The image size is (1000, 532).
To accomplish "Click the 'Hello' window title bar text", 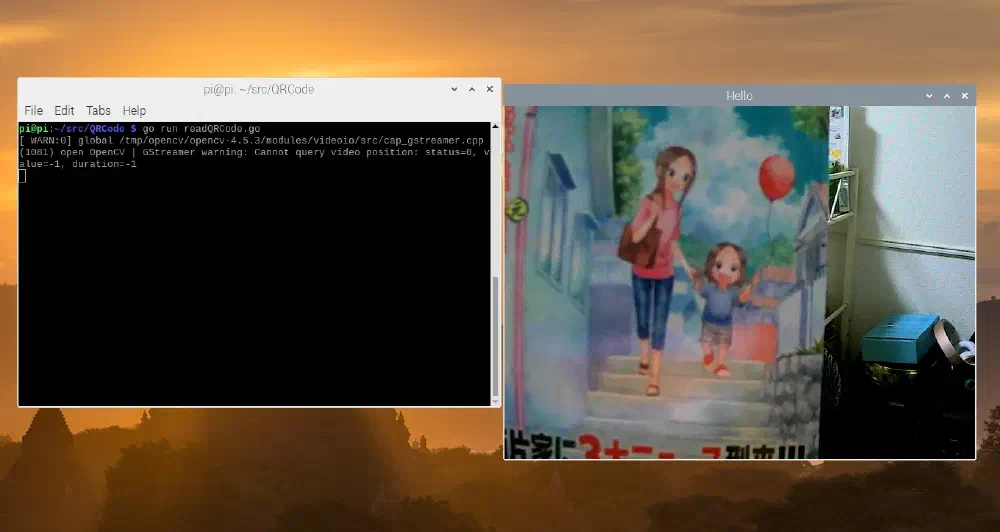I will (739, 96).
